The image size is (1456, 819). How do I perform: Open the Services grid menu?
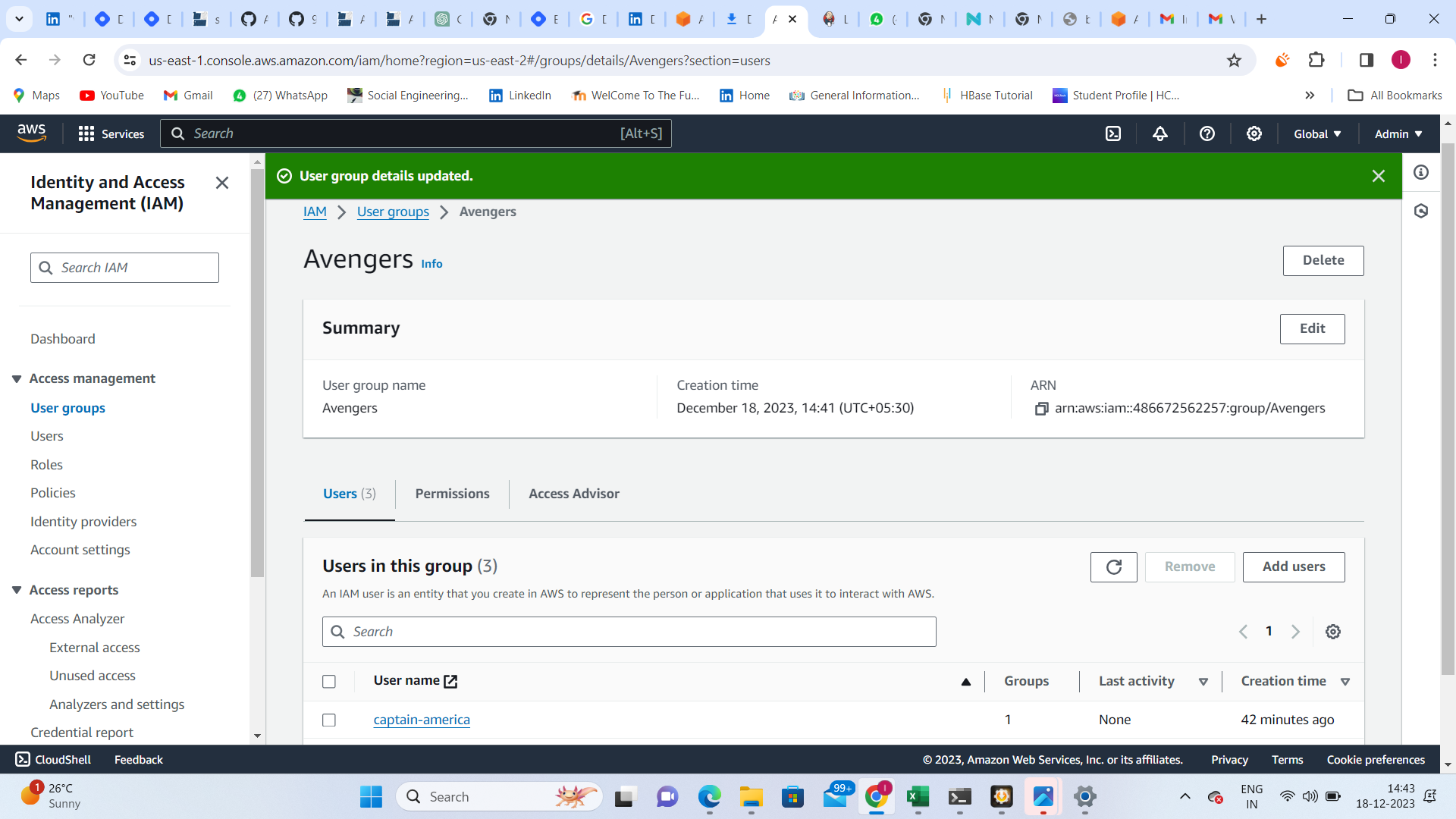[x=111, y=133]
